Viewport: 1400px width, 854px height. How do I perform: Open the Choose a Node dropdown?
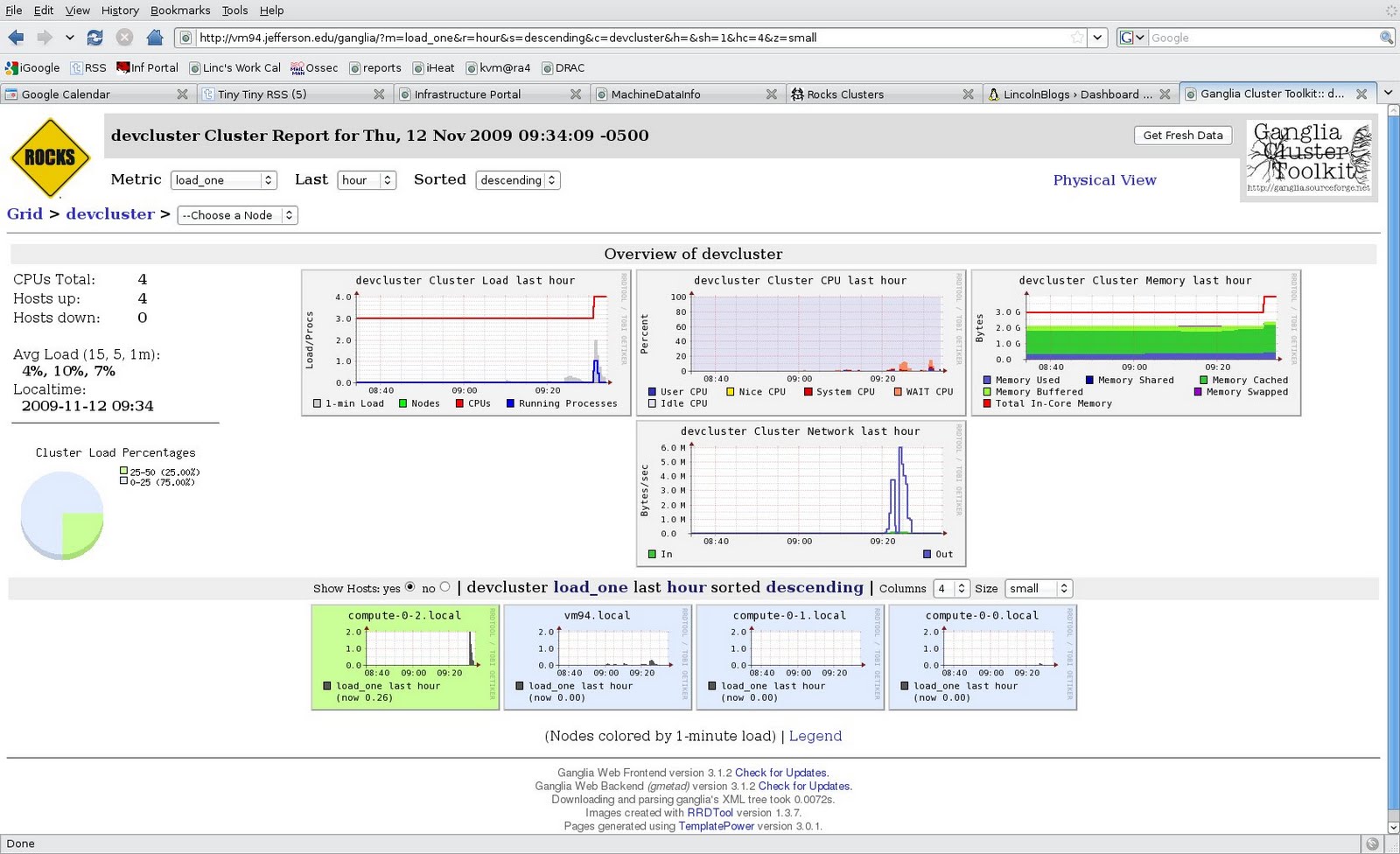tap(236, 214)
